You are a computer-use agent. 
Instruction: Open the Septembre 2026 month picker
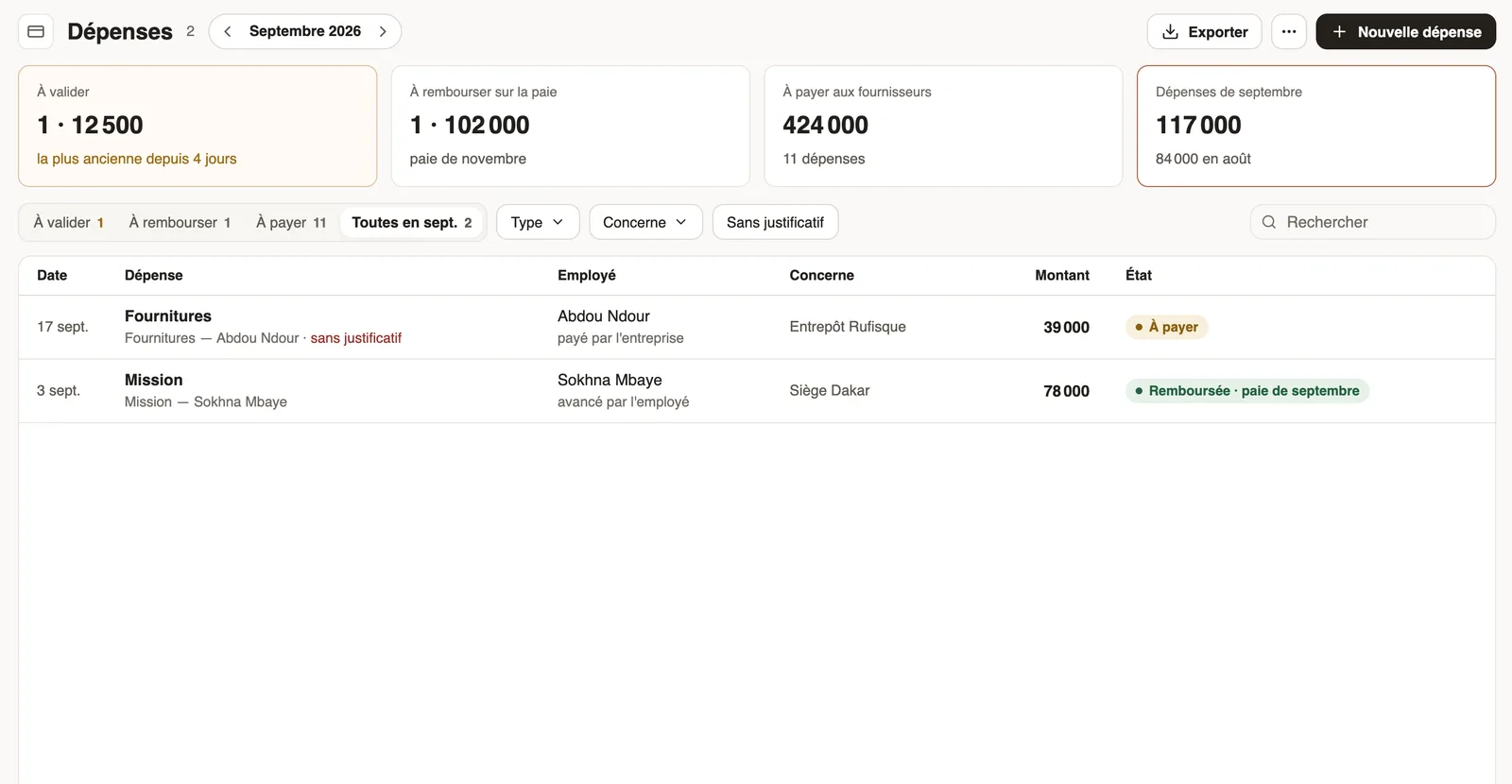tap(305, 31)
